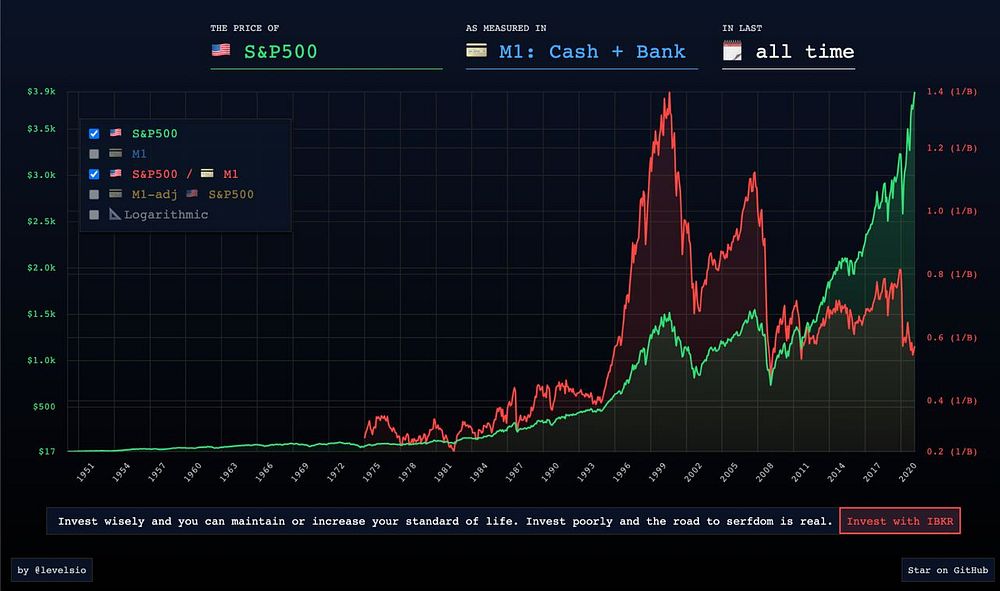The image size is (1000, 591).
Task: Open the 'M1: Cash + Bank' measure dropdown
Action: pos(582,52)
